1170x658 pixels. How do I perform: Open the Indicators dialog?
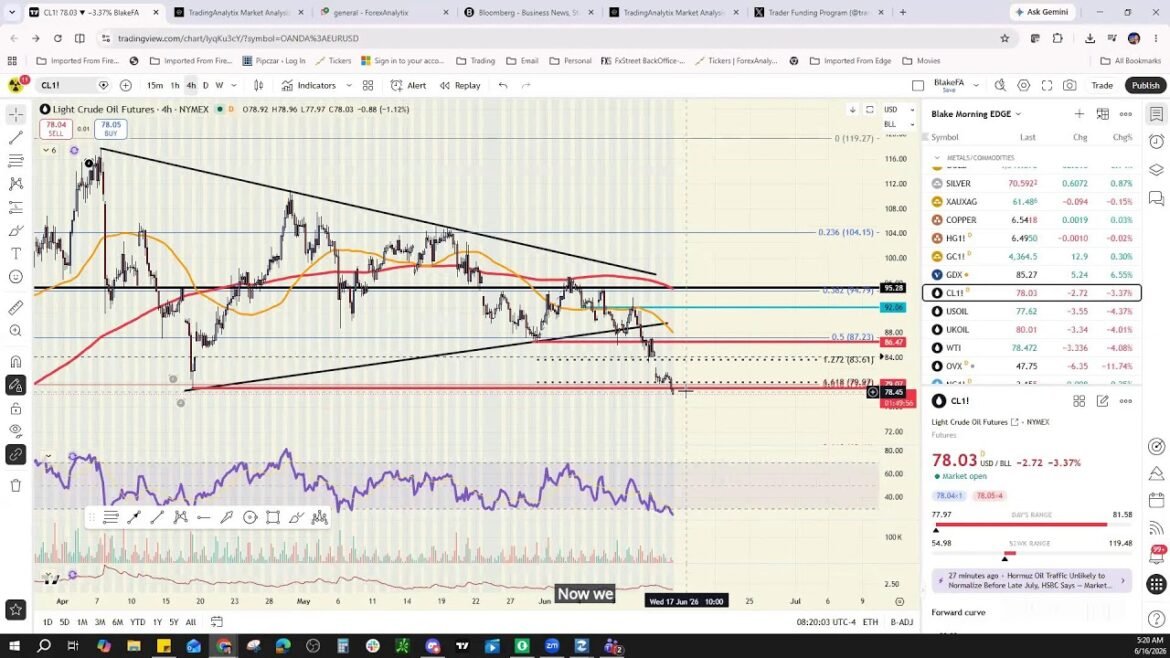coord(309,85)
